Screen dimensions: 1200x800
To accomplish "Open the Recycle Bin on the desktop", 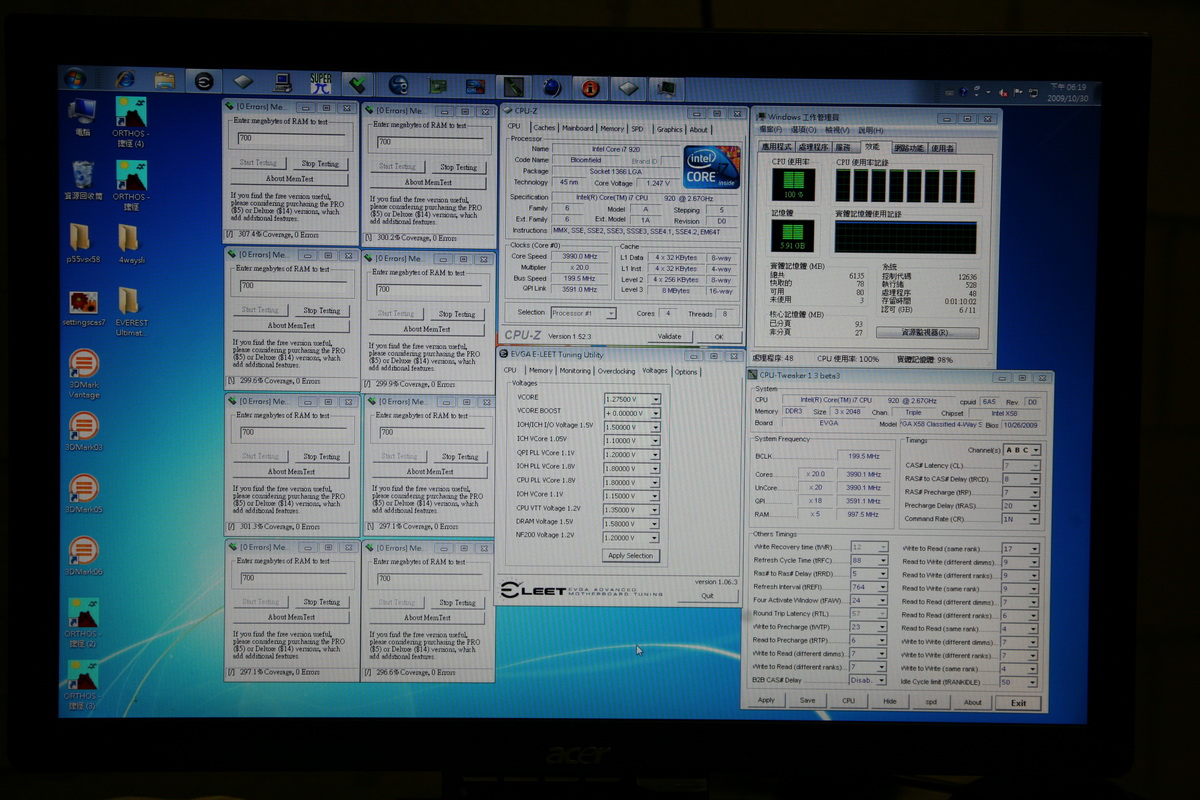I will point(83,180).
